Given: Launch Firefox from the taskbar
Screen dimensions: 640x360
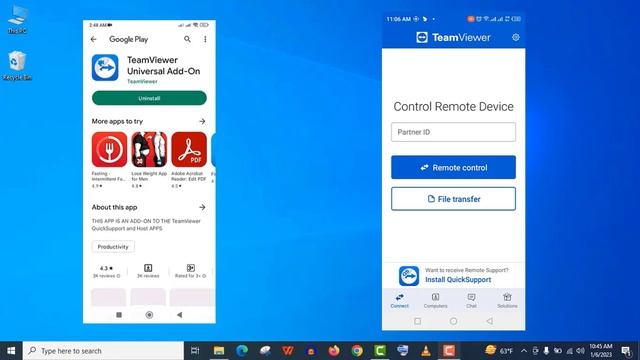Looking at the screenshot, I should click(x=334, y=351).
